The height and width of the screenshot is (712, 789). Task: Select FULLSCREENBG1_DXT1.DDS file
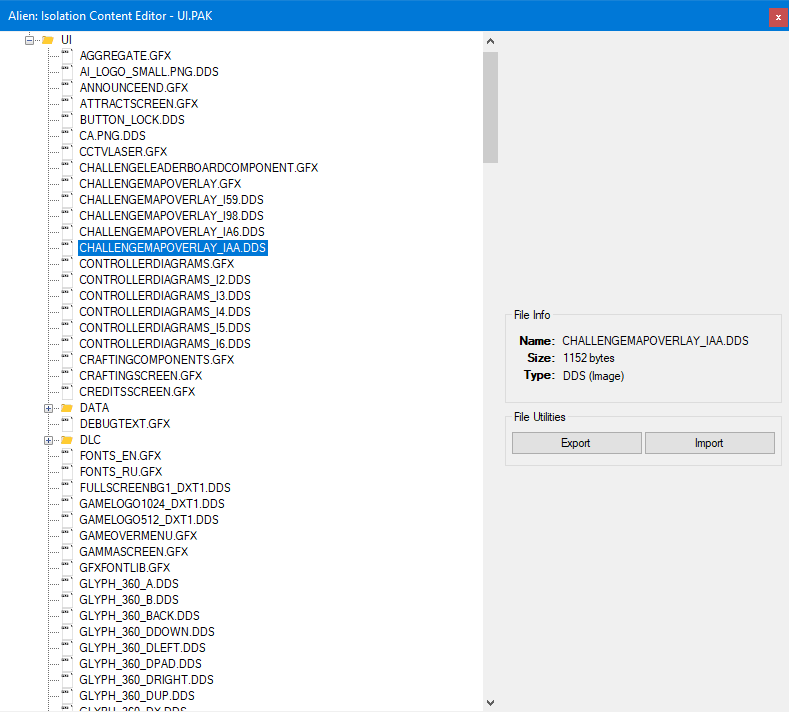click(155, 488)
